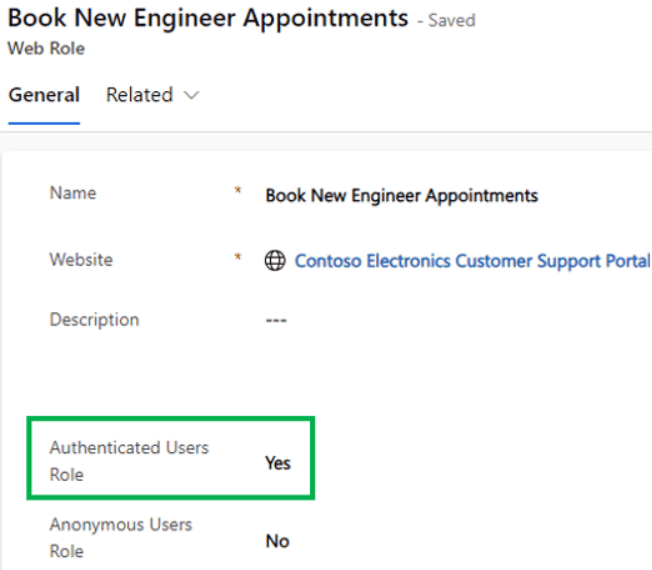Click the empty Description field dashes
The height and width of the screenshot is (570, 652).
tap(276, 321)
